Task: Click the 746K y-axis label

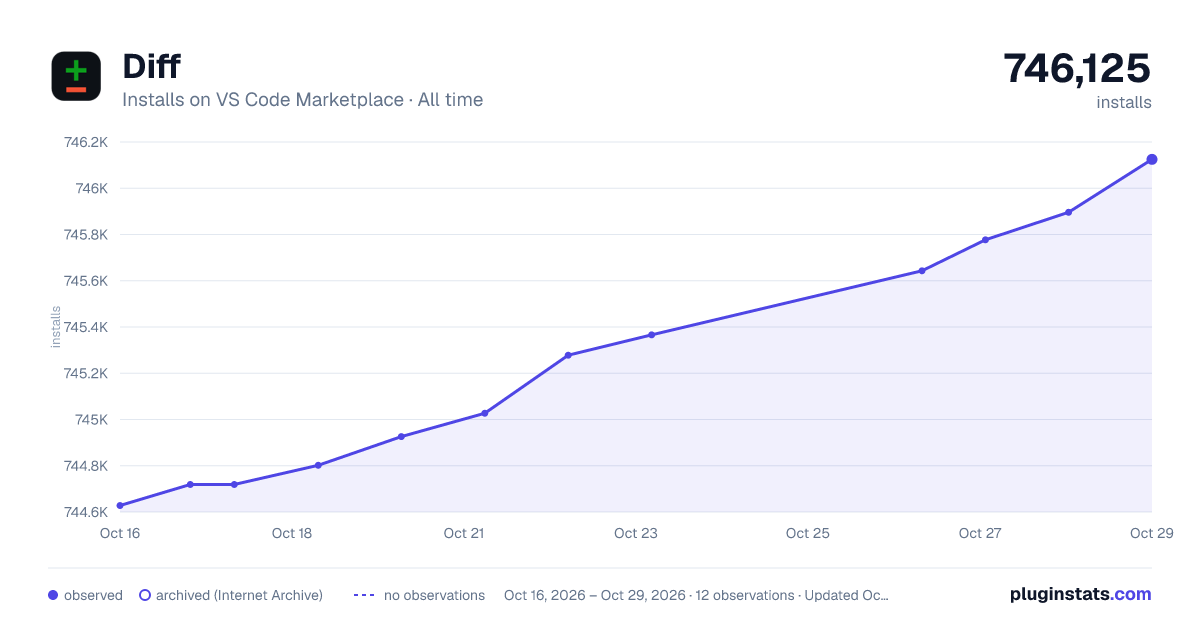Action: click(x=92, y=188)
